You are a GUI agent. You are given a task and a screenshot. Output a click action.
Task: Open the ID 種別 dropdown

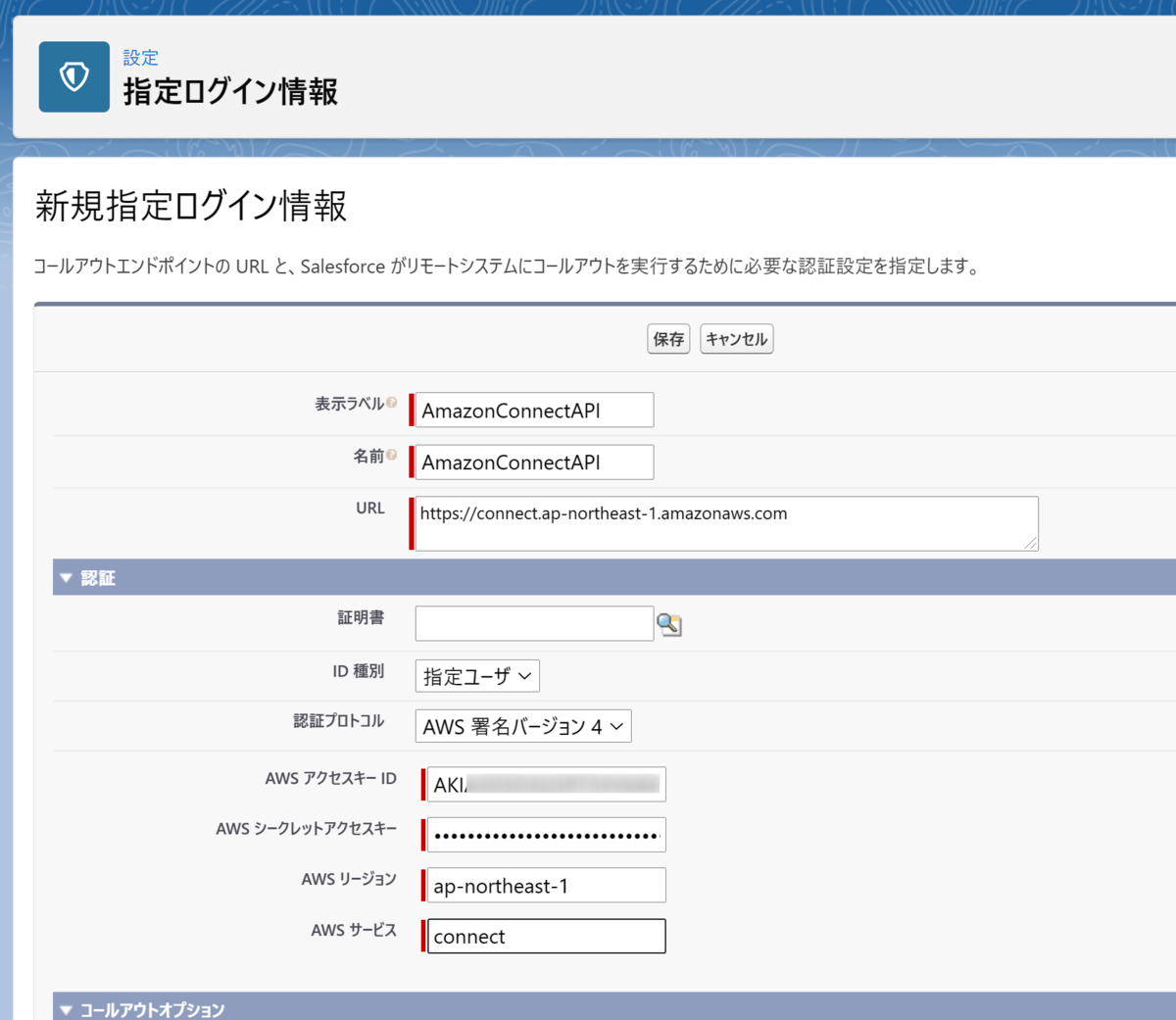(x=477, y=676)
